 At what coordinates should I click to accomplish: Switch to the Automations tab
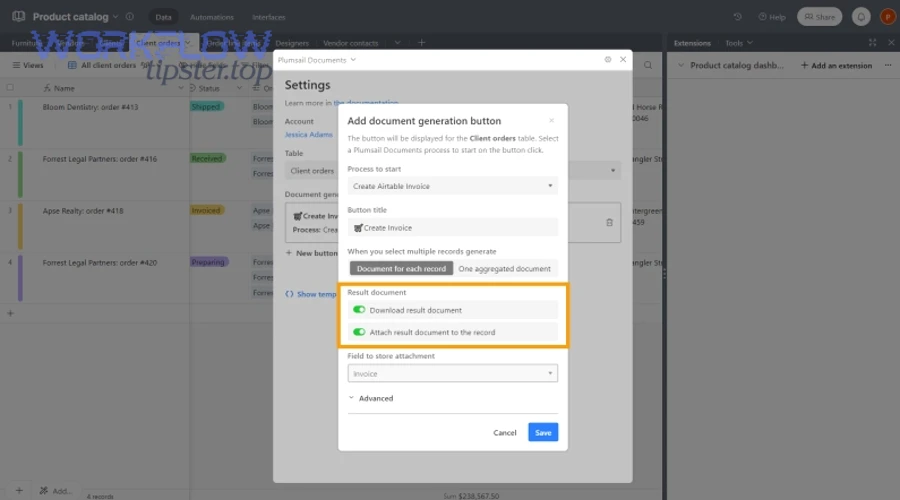212,17
